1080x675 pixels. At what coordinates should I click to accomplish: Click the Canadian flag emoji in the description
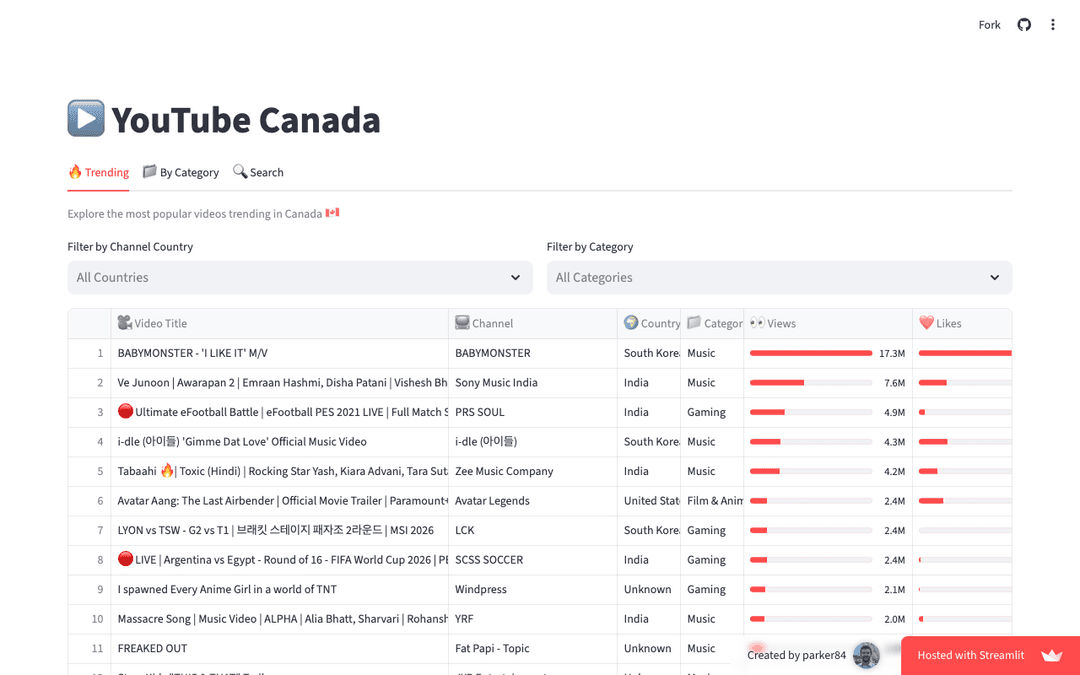pos(333,213)
